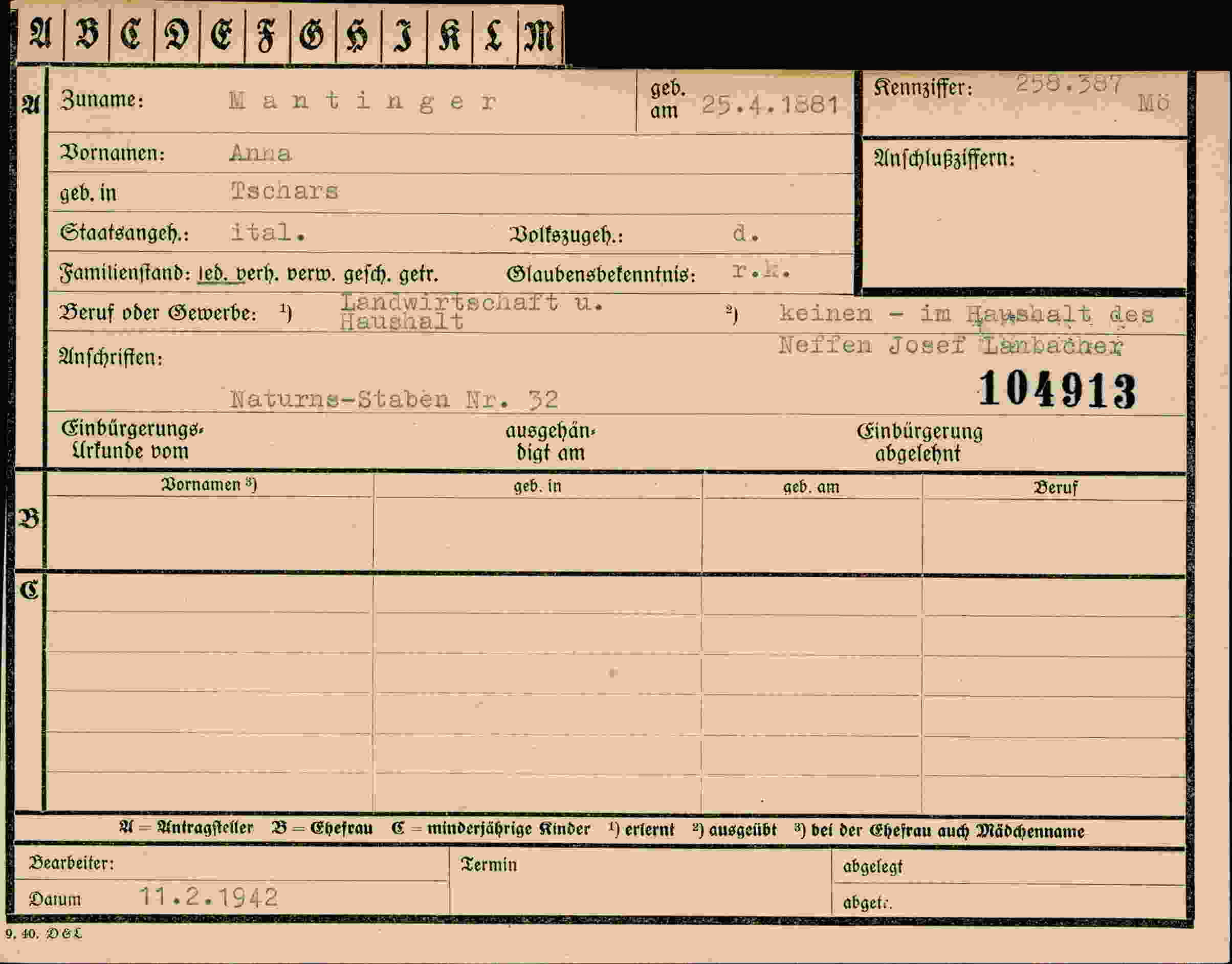Click the "Familienstand:" label

pyautogui.click(x=125, y=273)
